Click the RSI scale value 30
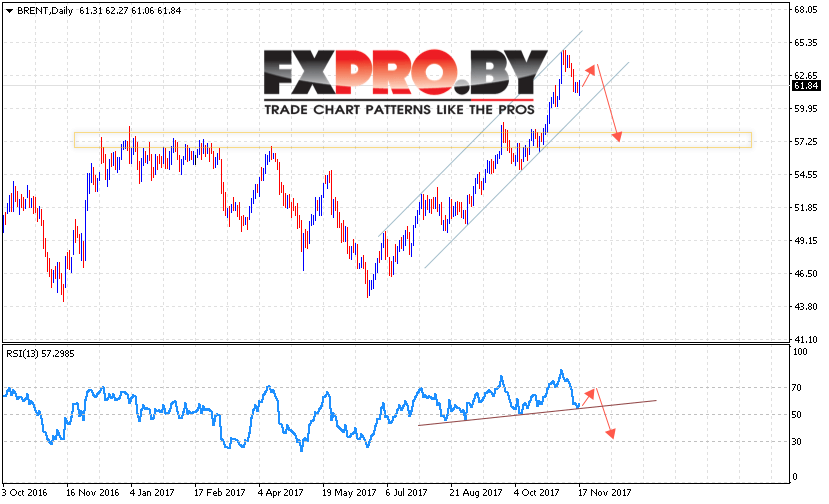This screenshot has width=829, height=504. 799,442
